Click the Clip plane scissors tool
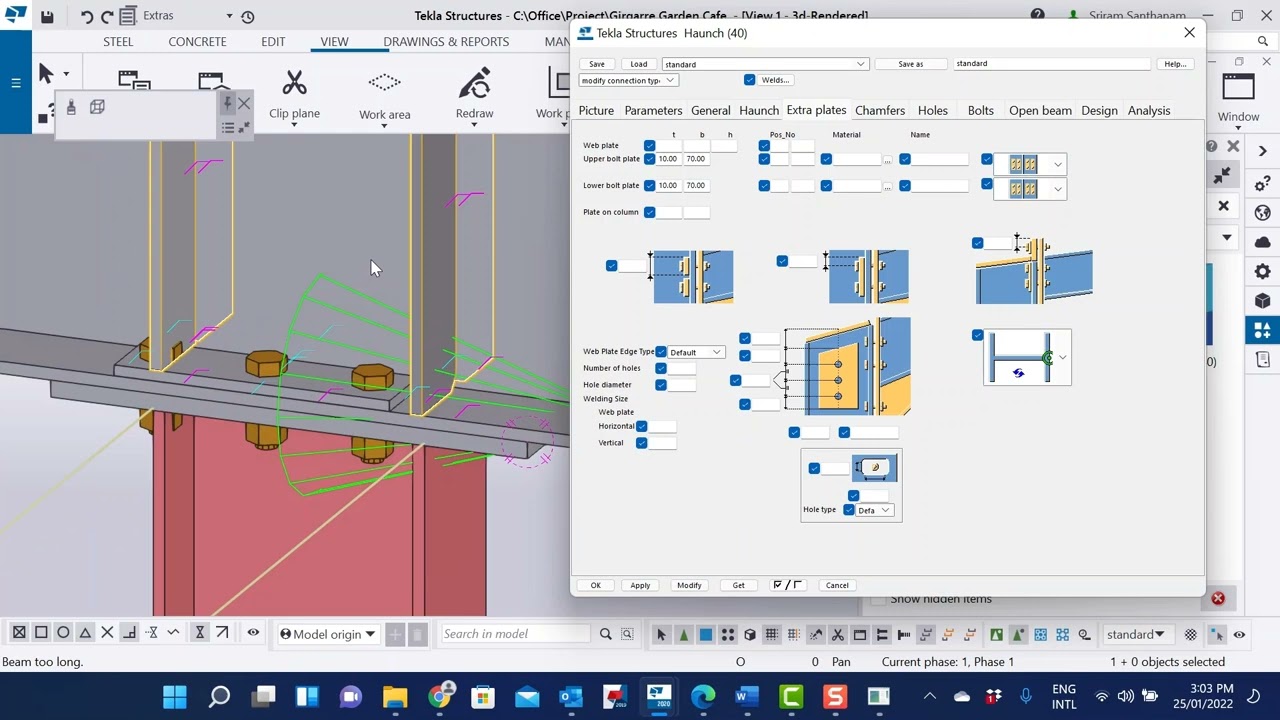The width and height of the screenshot is (1280, 720). coord(294,93)
